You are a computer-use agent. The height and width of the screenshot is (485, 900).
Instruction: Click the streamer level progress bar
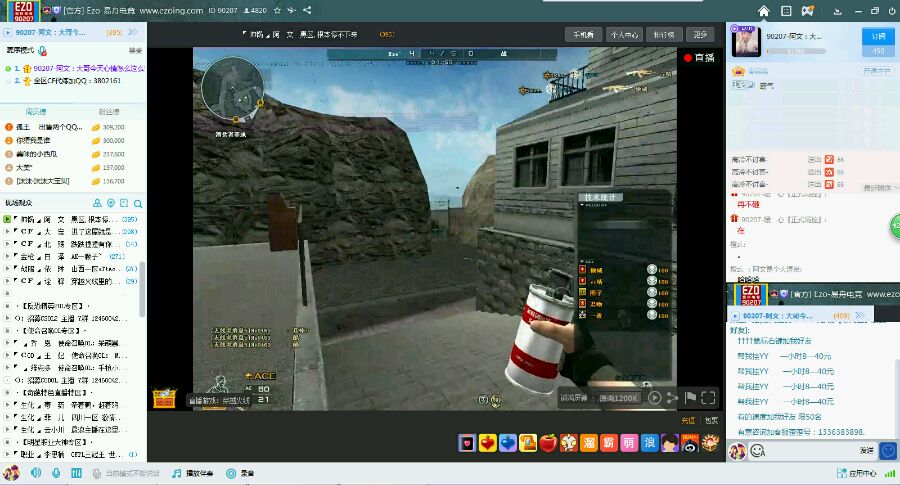(796, 51)
